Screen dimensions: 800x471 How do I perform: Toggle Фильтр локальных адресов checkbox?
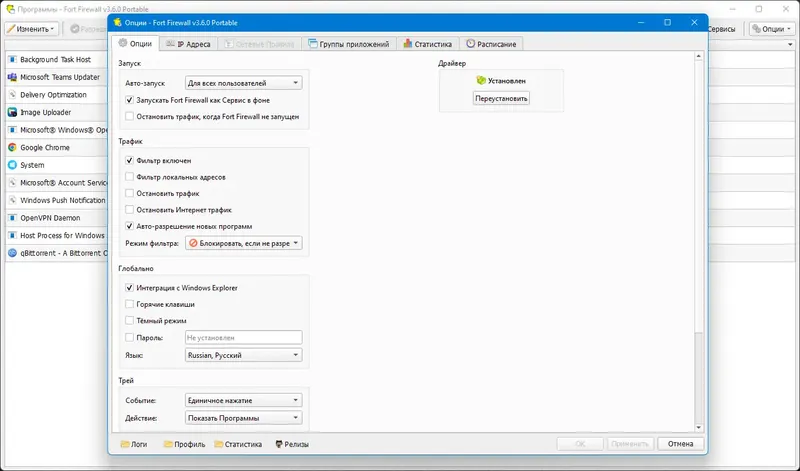(130, 177)
